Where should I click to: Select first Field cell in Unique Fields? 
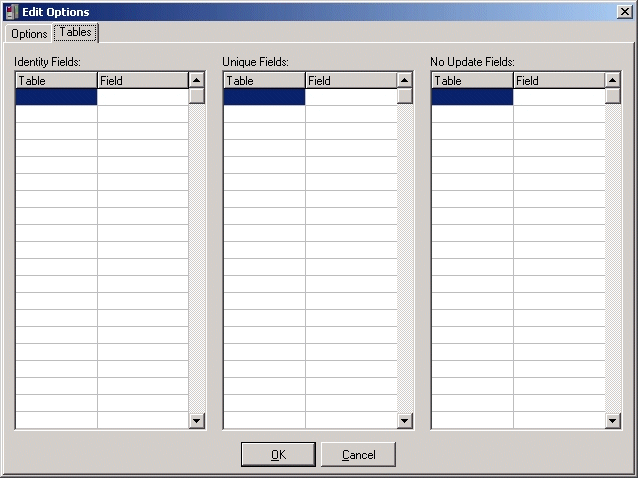point(350,97)
